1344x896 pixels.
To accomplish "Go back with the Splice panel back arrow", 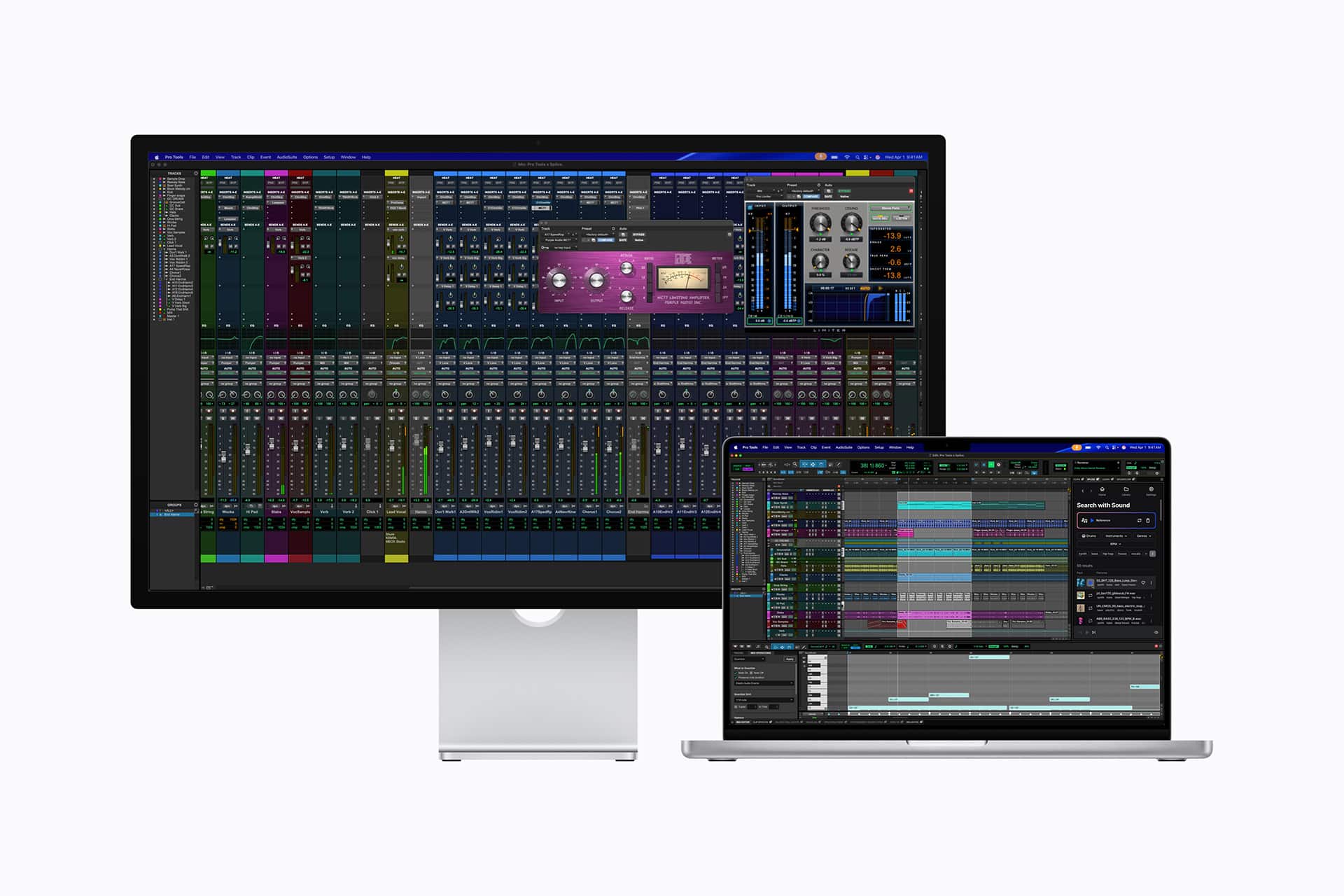I will pos(1083,491).
